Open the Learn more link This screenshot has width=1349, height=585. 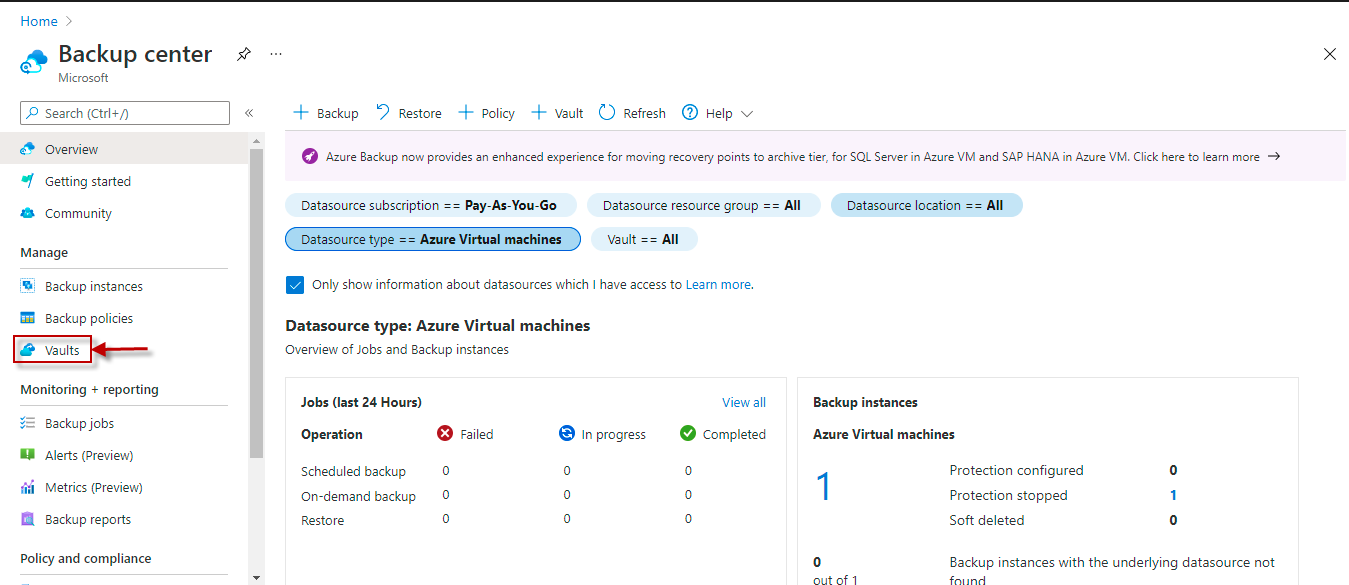click(x=718, y=284)
